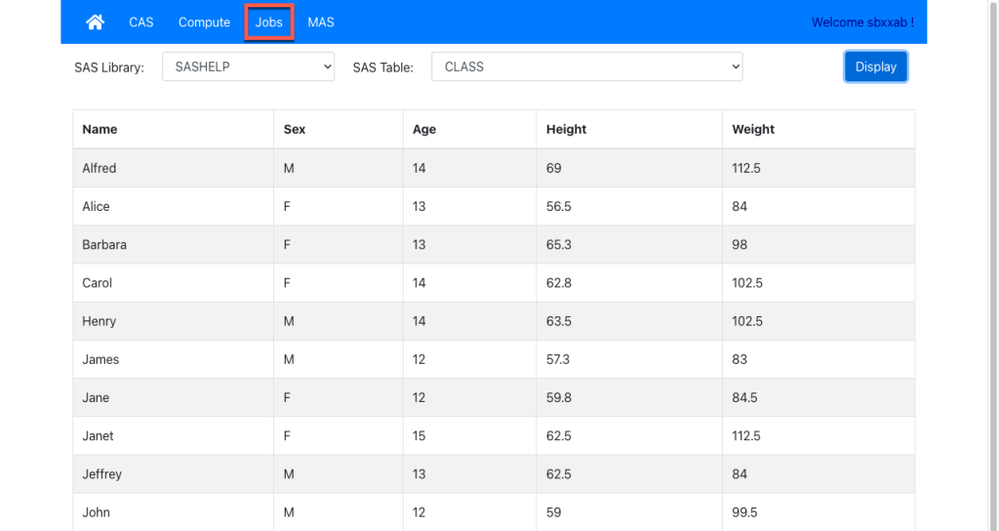
Task: Expand the SAS Table dropdown
Action: pos(587,67)
